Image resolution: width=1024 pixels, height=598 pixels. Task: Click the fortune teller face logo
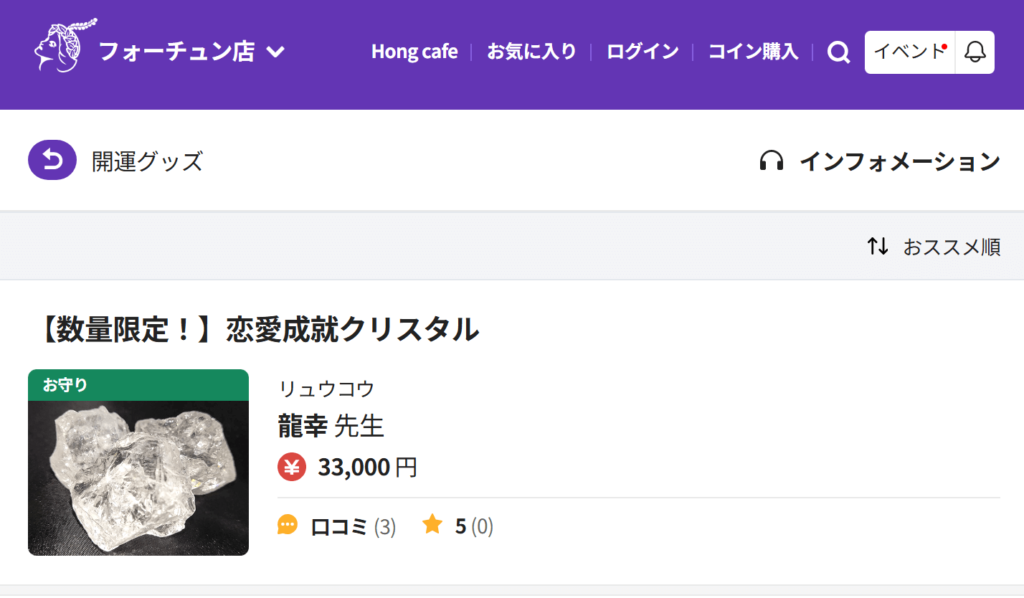tap(55, 50)
